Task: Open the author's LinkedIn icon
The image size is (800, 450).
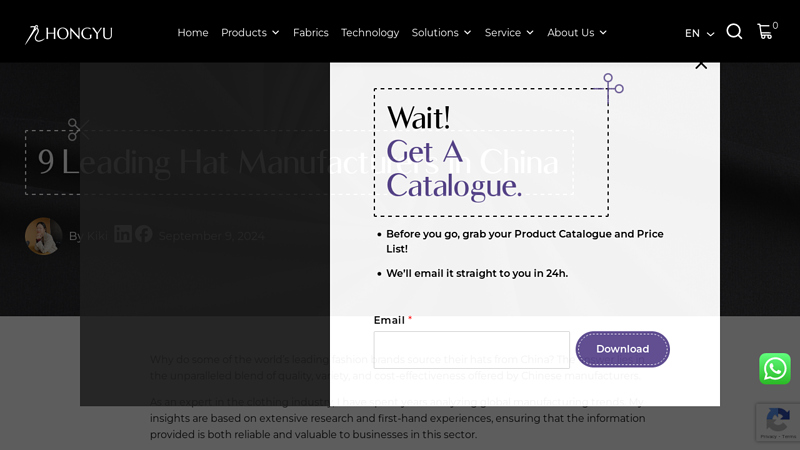Action: point(122,234)
